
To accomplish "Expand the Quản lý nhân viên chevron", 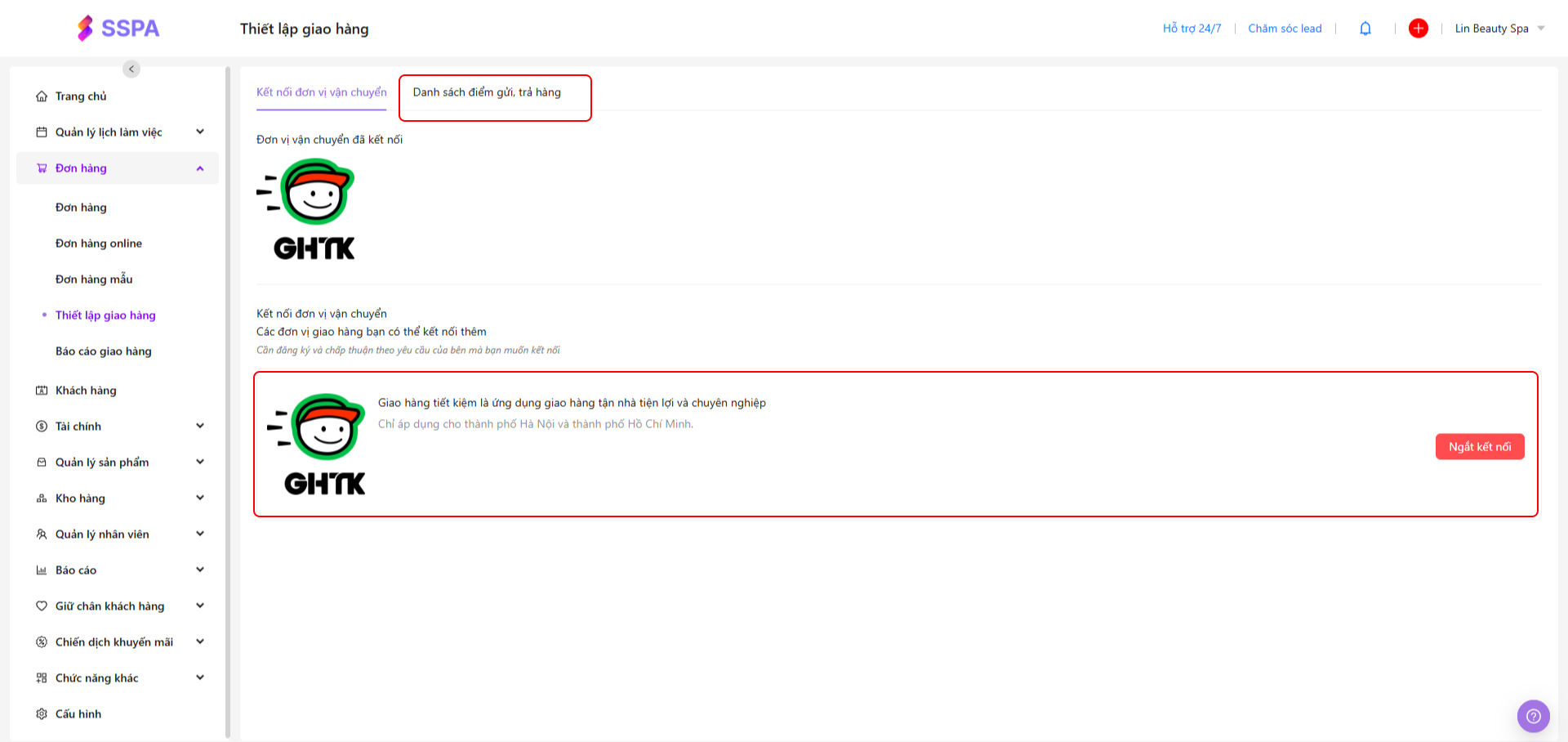I will pyautogui.click(x=200, y=534).
